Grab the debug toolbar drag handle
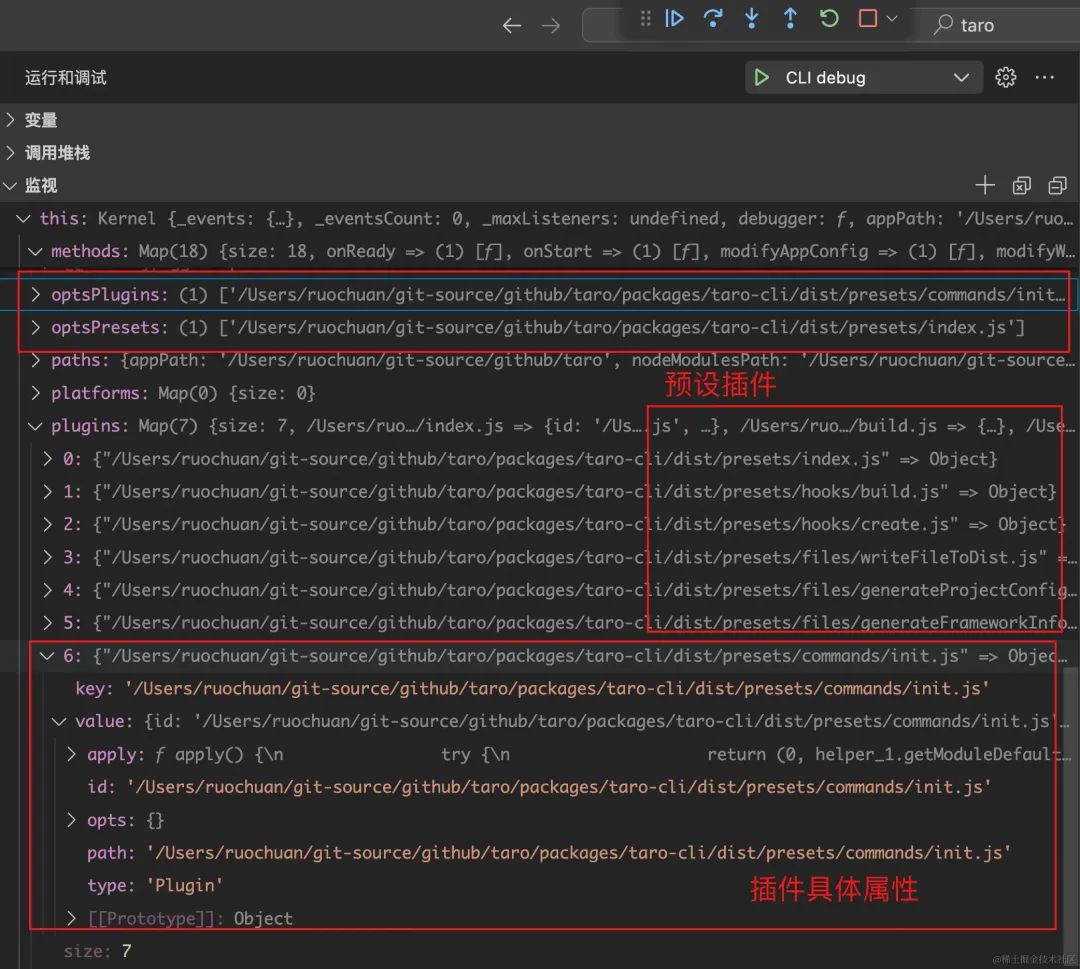Image resolution: width=1080 pixels, height=969 pixels. pos(645,18)
